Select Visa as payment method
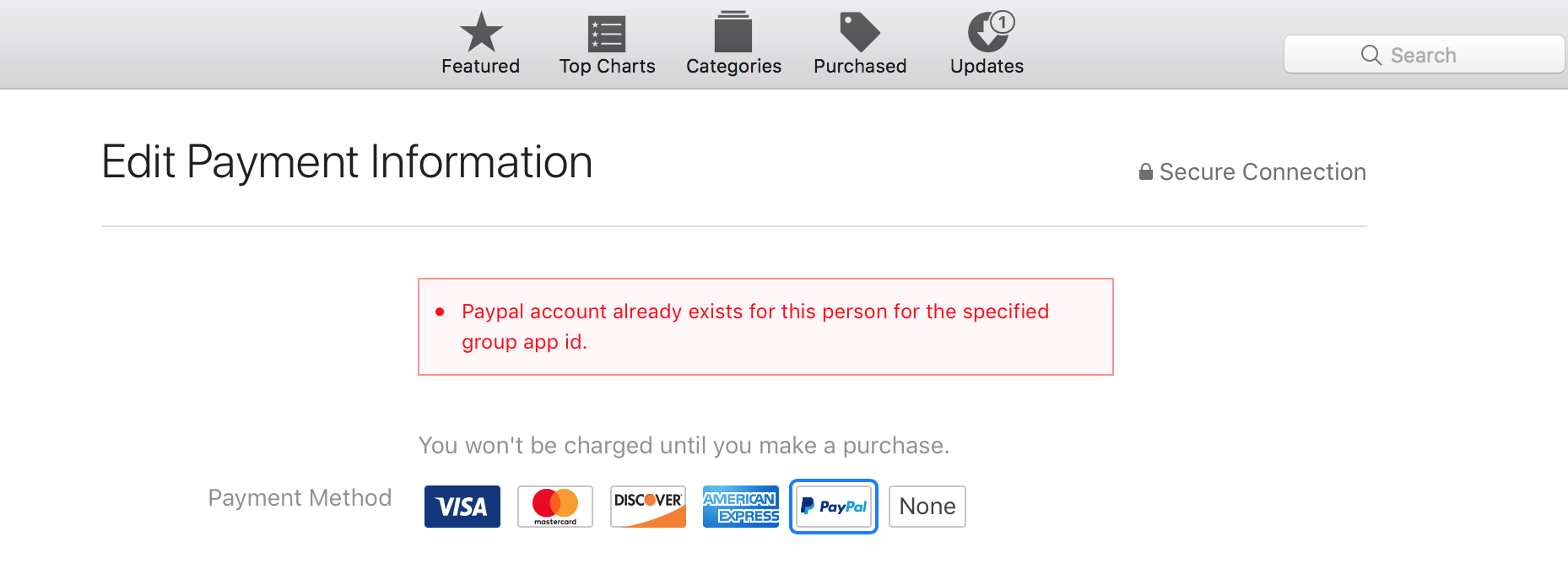The image size is (1568, 564). pyautogui.click(x=462, y=507)
